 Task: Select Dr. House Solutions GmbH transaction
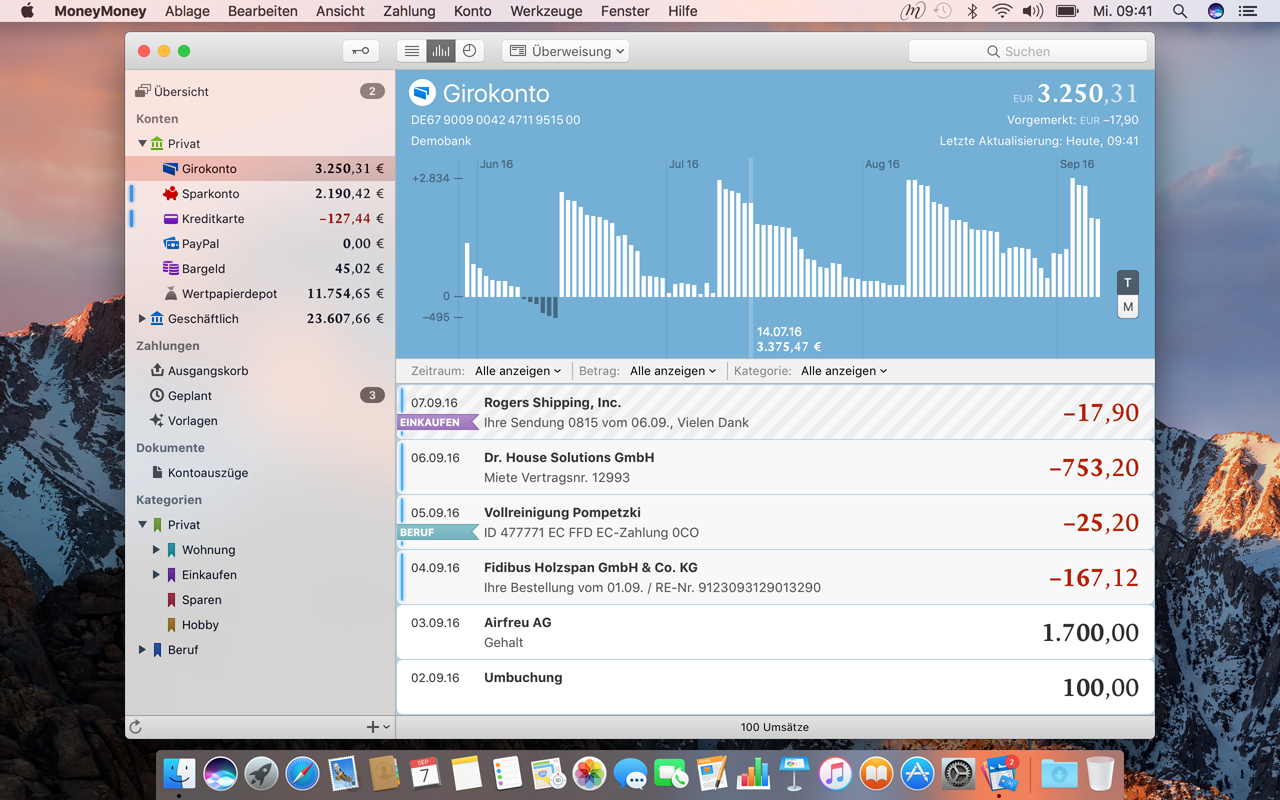click(775, 467)
